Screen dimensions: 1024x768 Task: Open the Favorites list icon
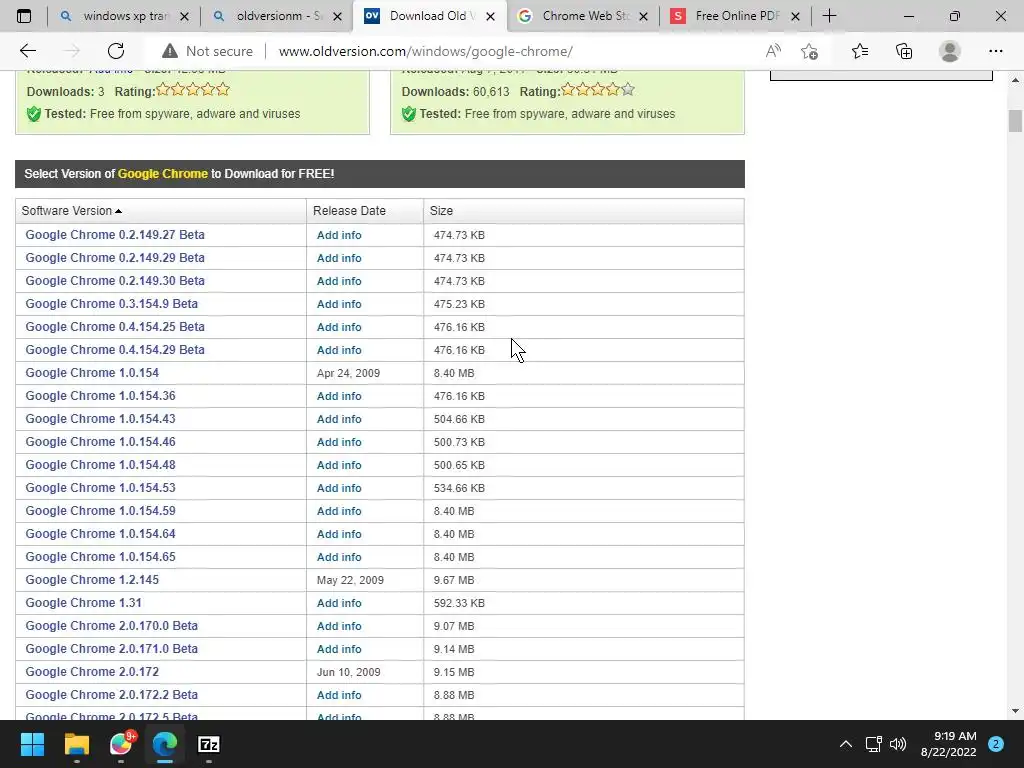tap(860, 51)
